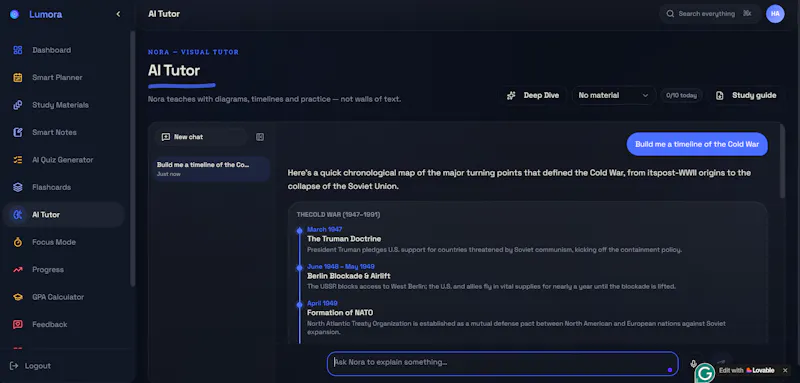Screen dimensions: 800x383
Task: Click the Formation of NATO heading
Action: 340,313
